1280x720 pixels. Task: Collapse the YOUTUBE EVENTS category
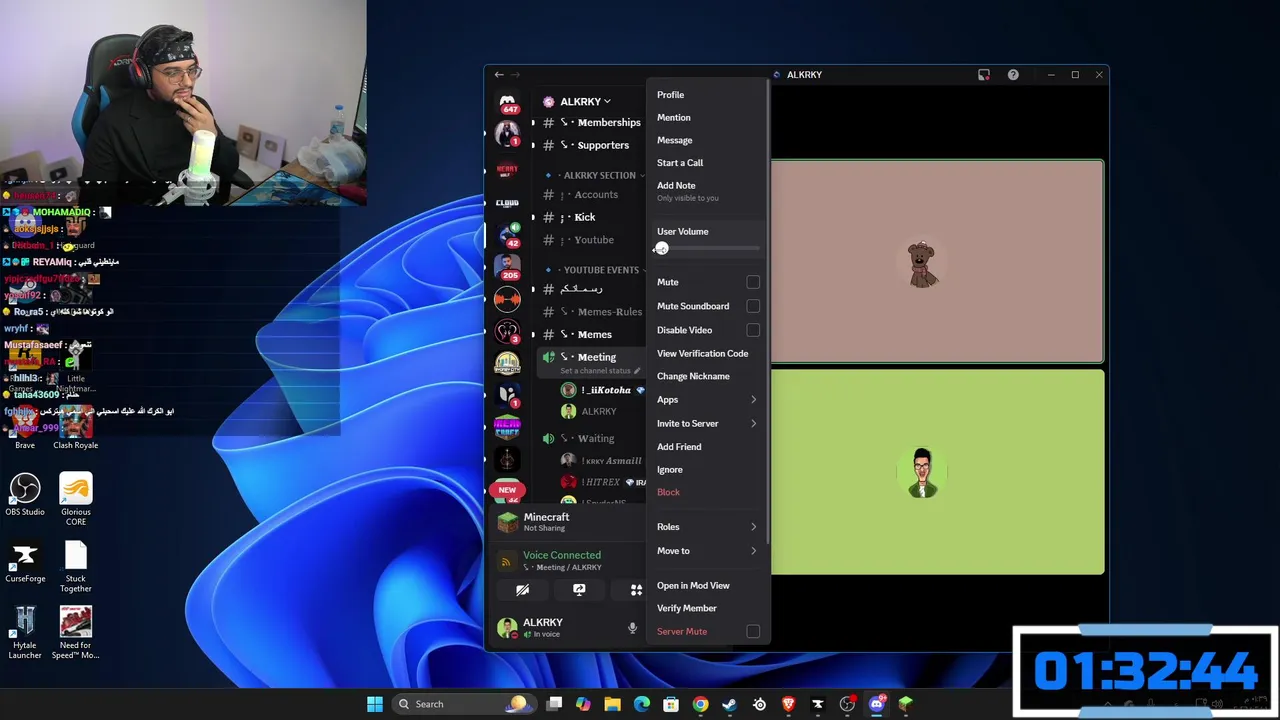click(600, 270)
